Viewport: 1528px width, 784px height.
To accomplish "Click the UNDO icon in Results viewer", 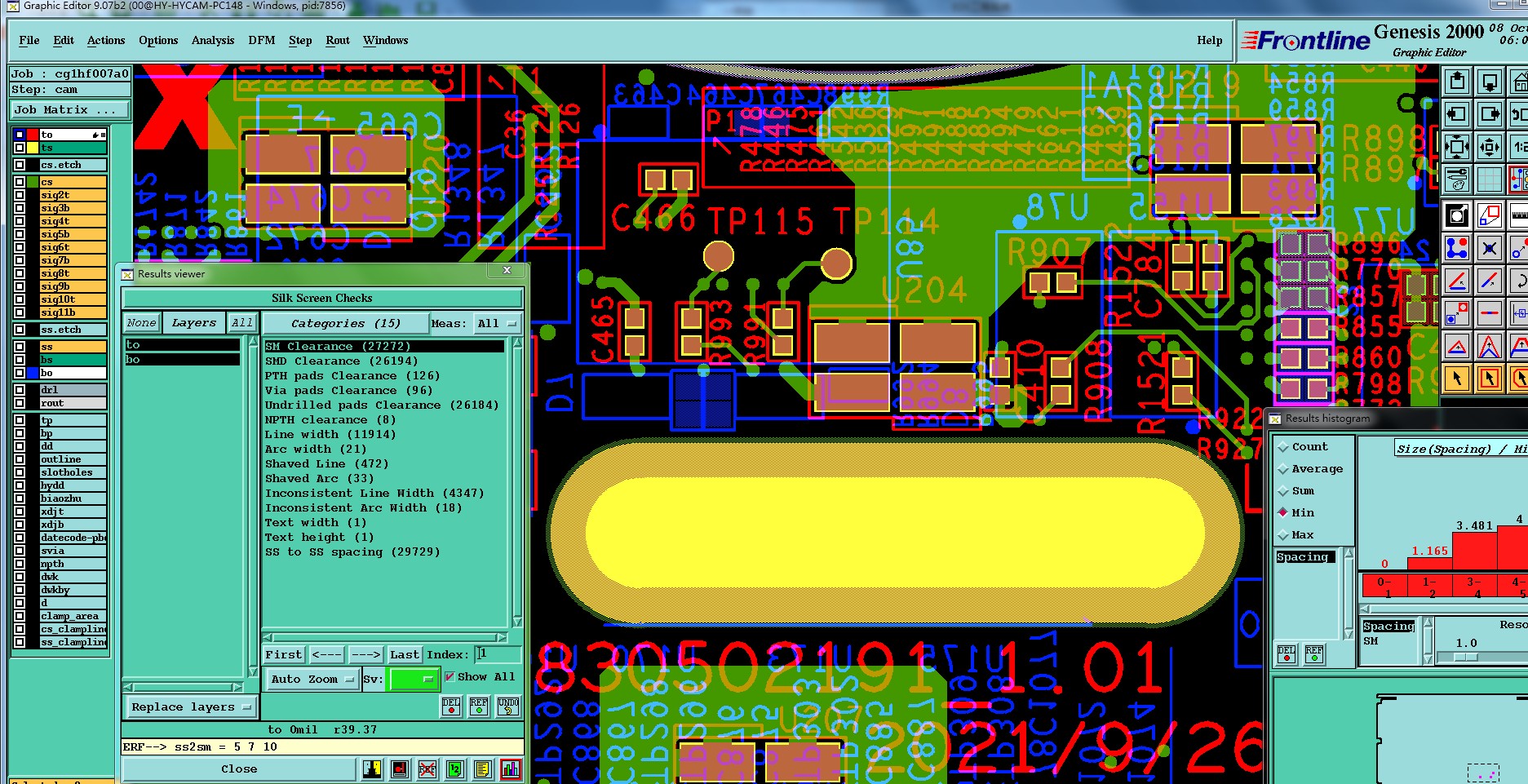I will (507, 706).
